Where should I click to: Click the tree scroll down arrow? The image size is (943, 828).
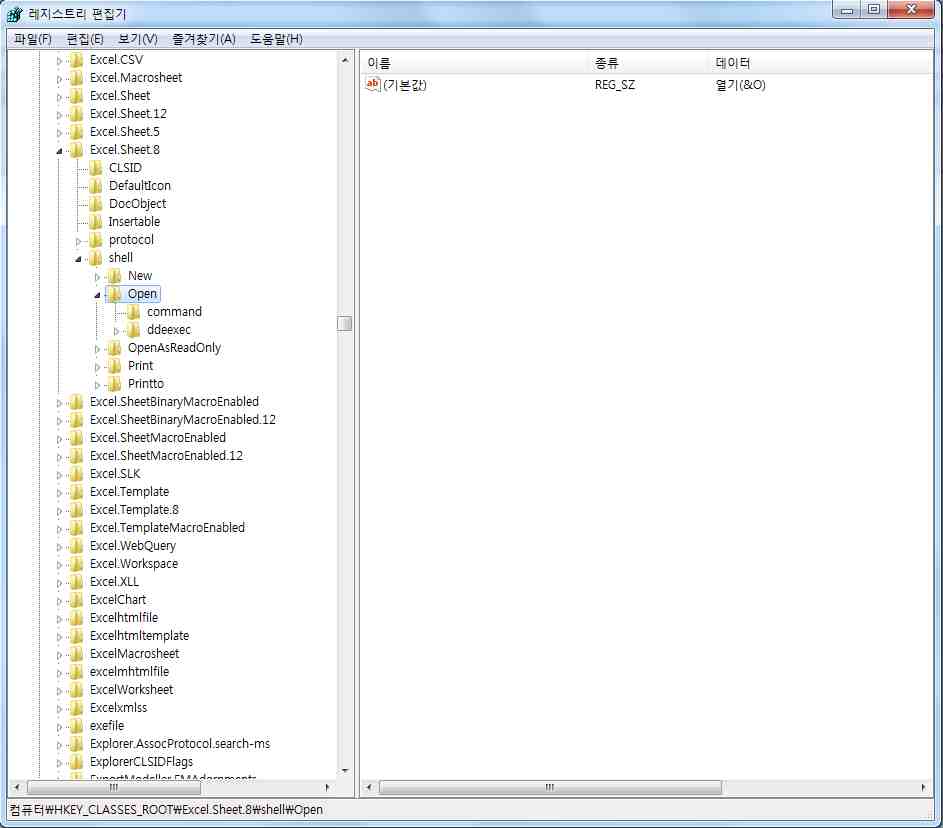(345, 771)
